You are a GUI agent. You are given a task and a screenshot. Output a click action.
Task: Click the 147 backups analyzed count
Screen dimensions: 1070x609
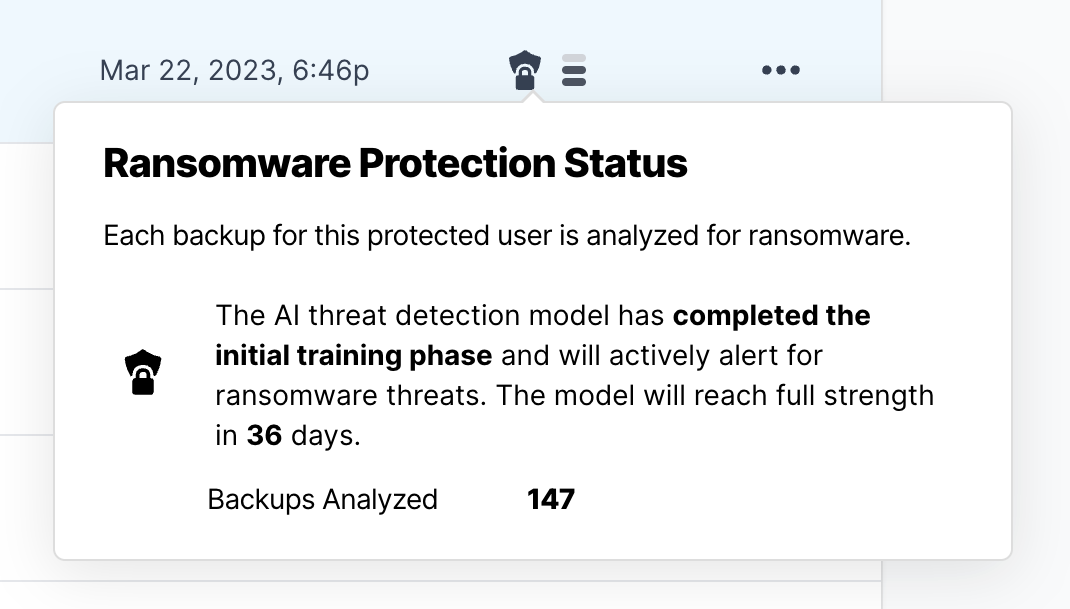(x=551, y=499)
